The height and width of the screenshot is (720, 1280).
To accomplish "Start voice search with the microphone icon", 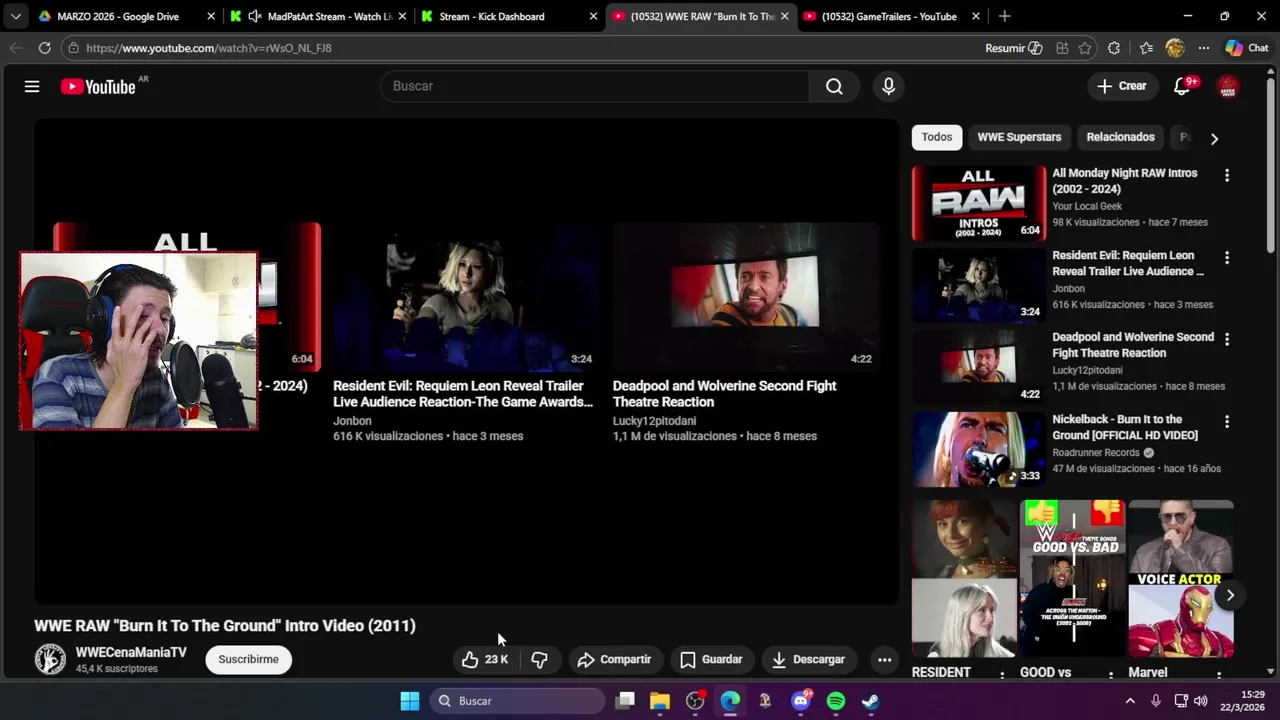I will point(888,86).
